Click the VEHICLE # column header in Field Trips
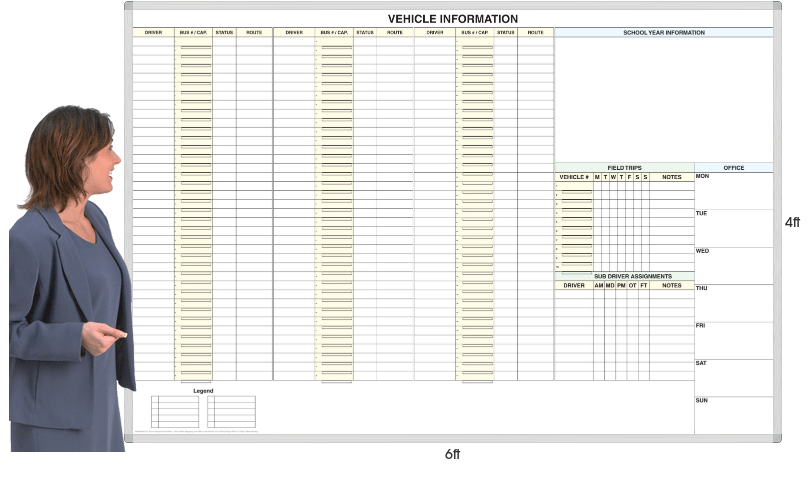This screenshot has height=479, width=809. coord(574,177)
